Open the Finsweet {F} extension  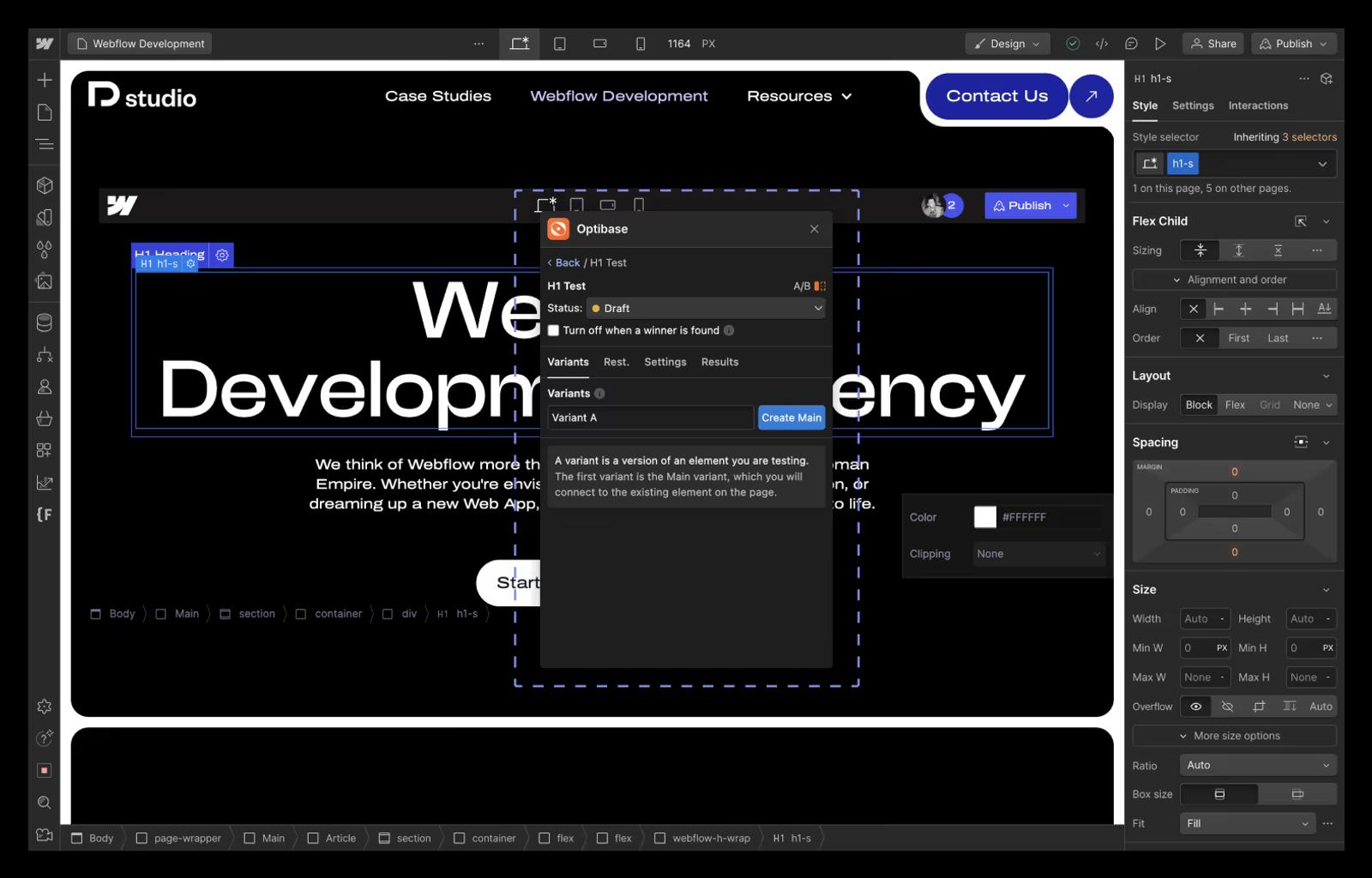(x=45, y=514)
